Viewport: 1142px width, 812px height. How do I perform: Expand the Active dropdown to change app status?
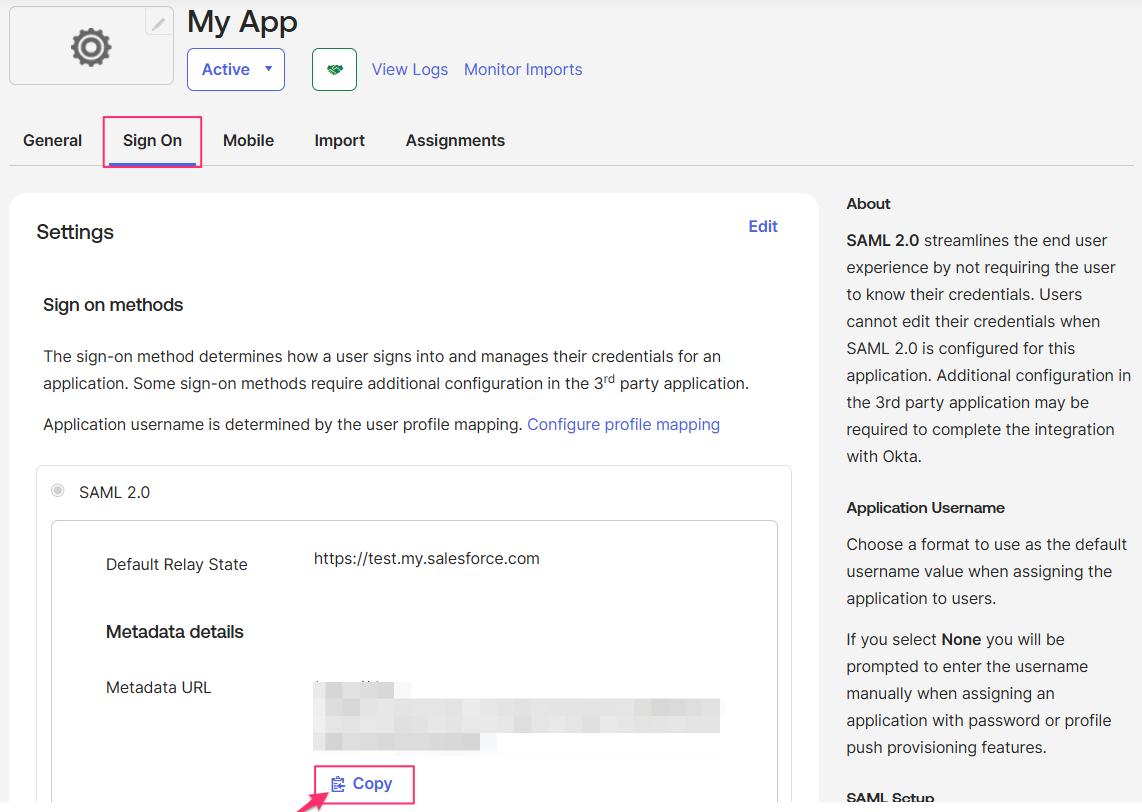tap(235, 69)
